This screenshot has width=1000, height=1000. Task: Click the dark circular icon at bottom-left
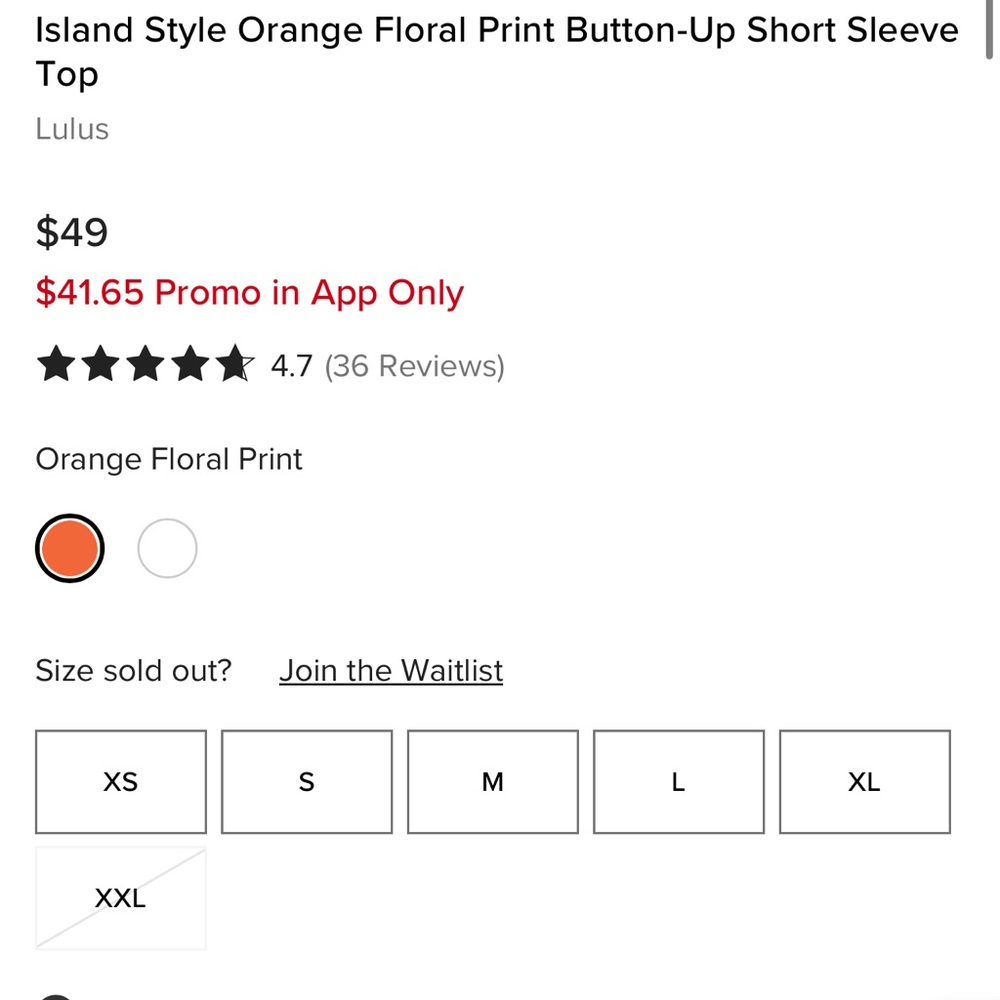tap(57, 996)
